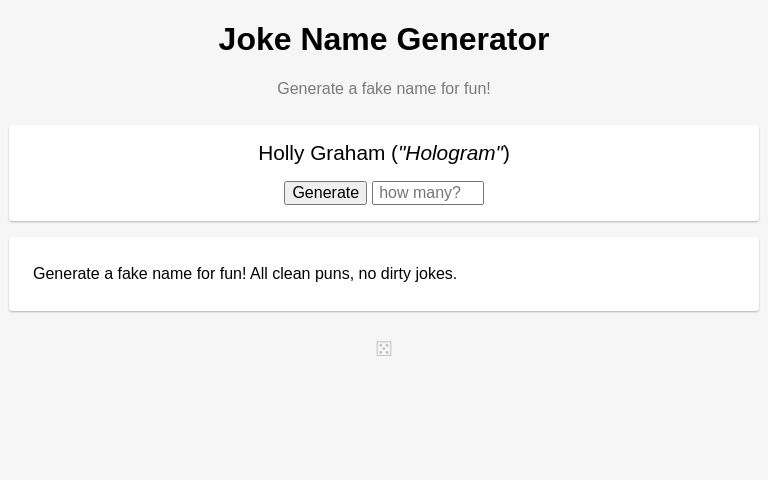The image size is (768, 480).
Task: Click the first name "Holly"
Action: [x=281, y=153]
